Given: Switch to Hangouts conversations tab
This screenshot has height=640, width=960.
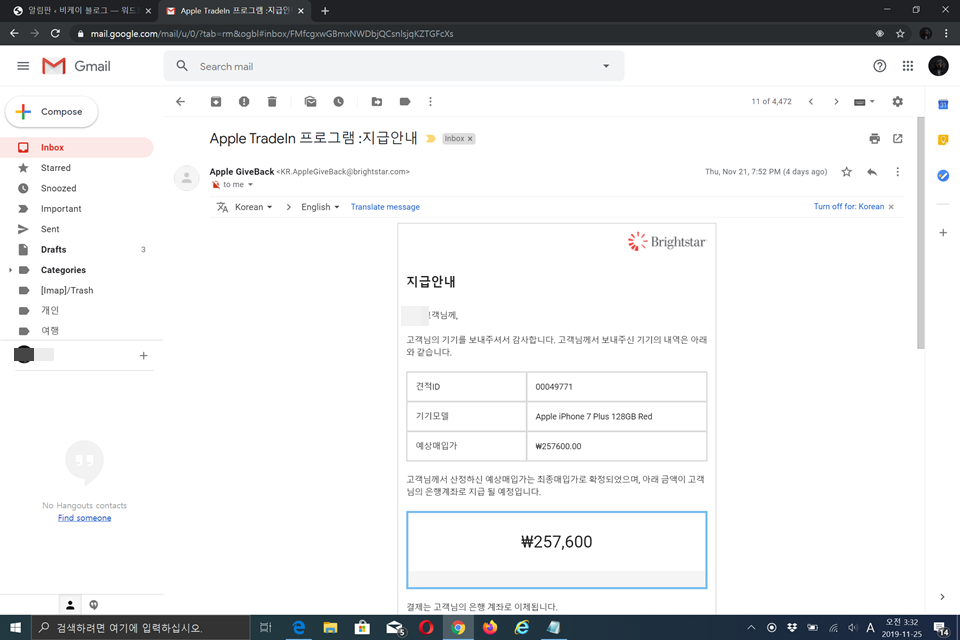Looking at the screenshot, I should point(94,605).
